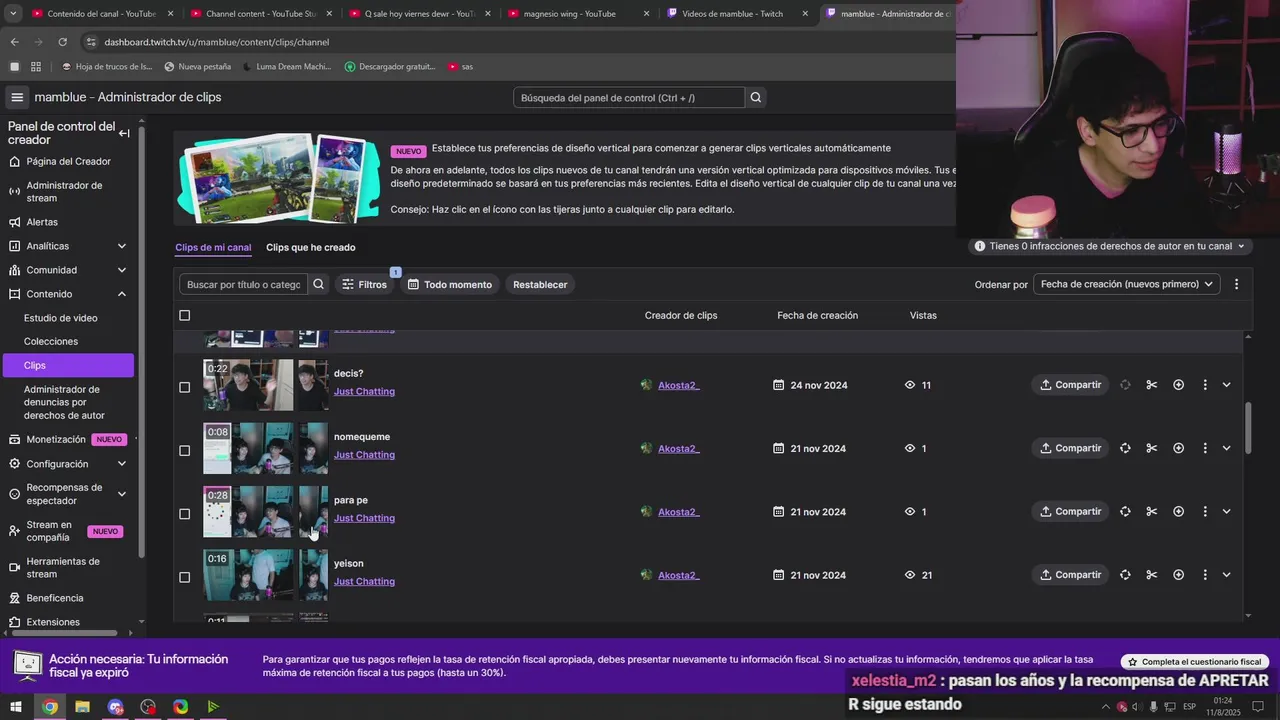Click the dashed-circle icon on 'yeison' row
The width and height of the screenshot is (1280, 720).
click(x=1125, y=575)
